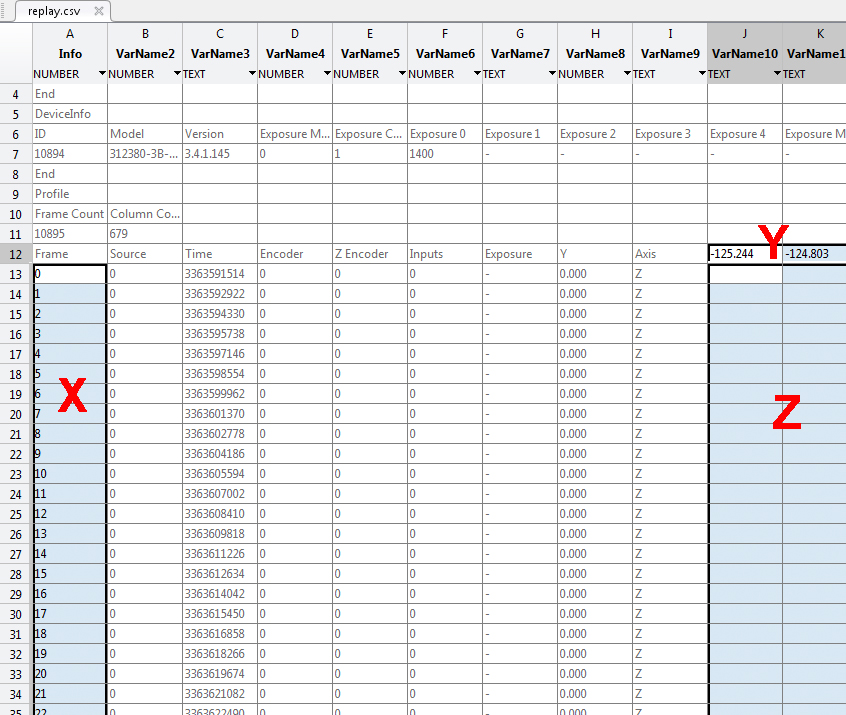Select row 12 by its row header

tap(15, 254)
